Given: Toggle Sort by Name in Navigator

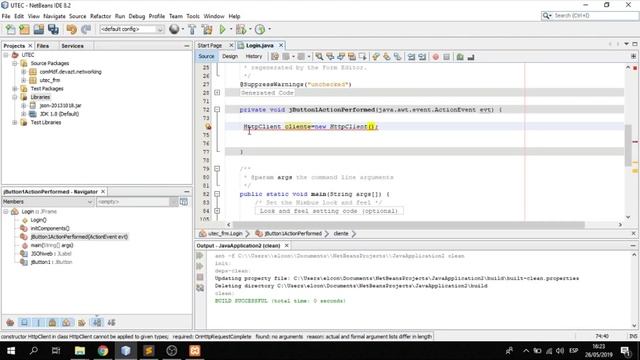Looking at the screenshot, I should 97,322.
